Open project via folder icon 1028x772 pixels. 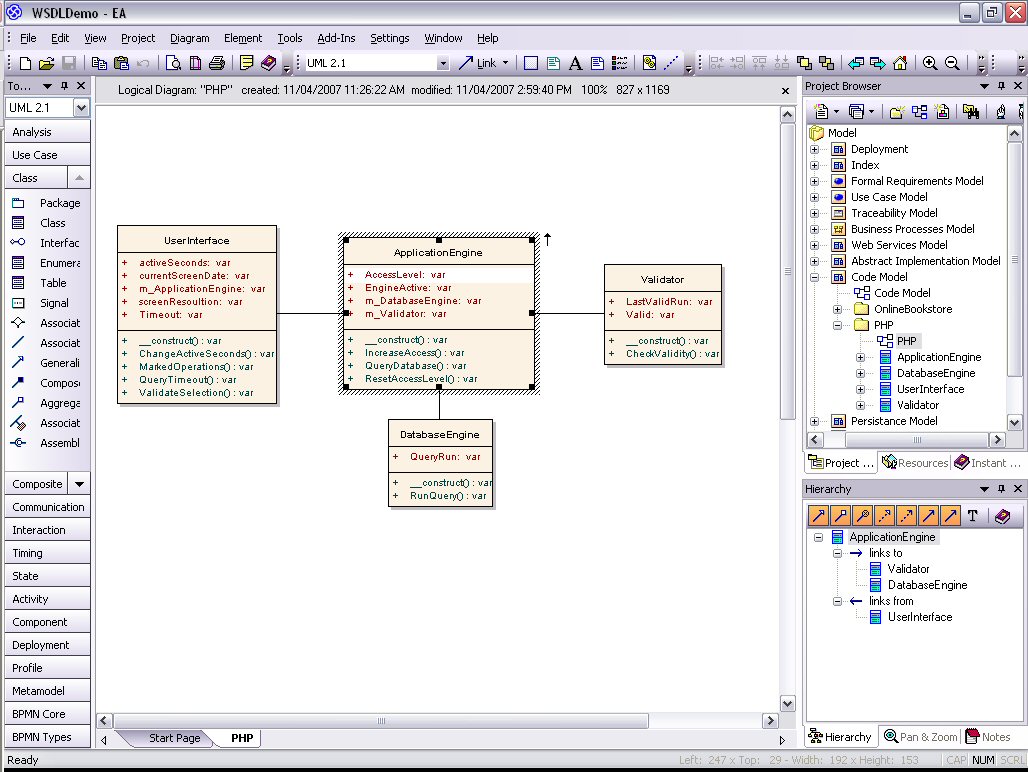[46, 63]
